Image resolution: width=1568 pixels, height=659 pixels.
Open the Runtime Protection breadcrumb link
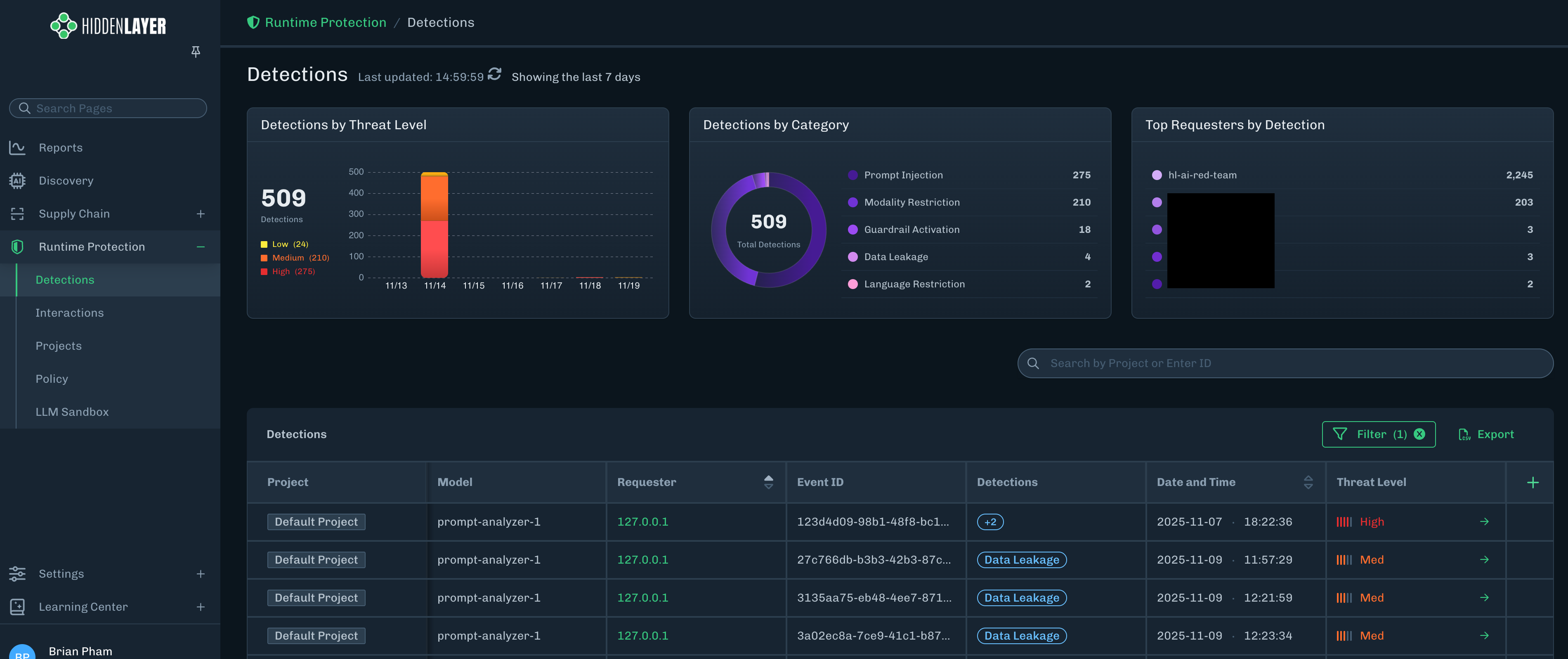326,22
